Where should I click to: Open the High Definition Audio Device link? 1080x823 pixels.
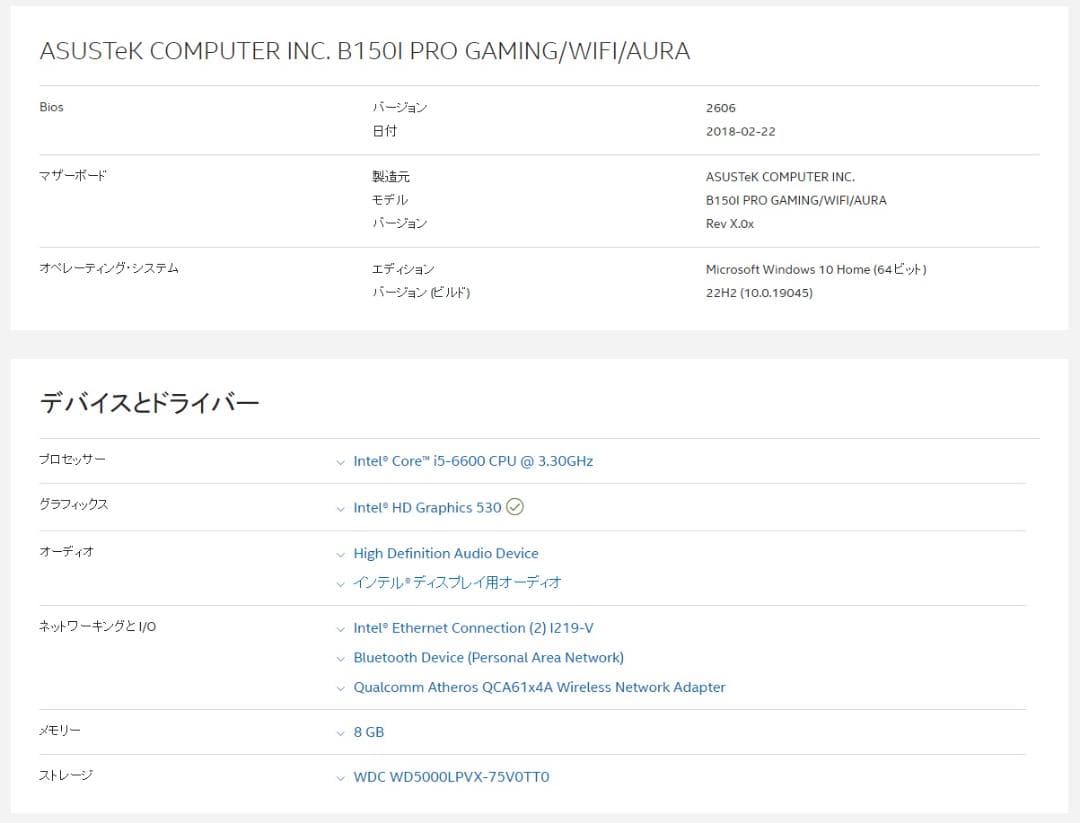tap(446, 553)
